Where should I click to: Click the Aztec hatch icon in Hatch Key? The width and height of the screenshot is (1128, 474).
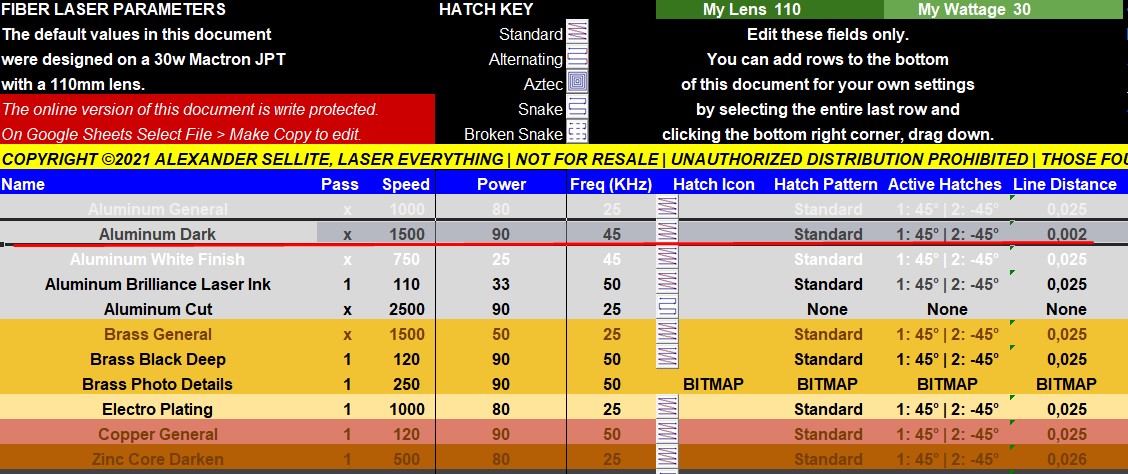click(577, 84)
